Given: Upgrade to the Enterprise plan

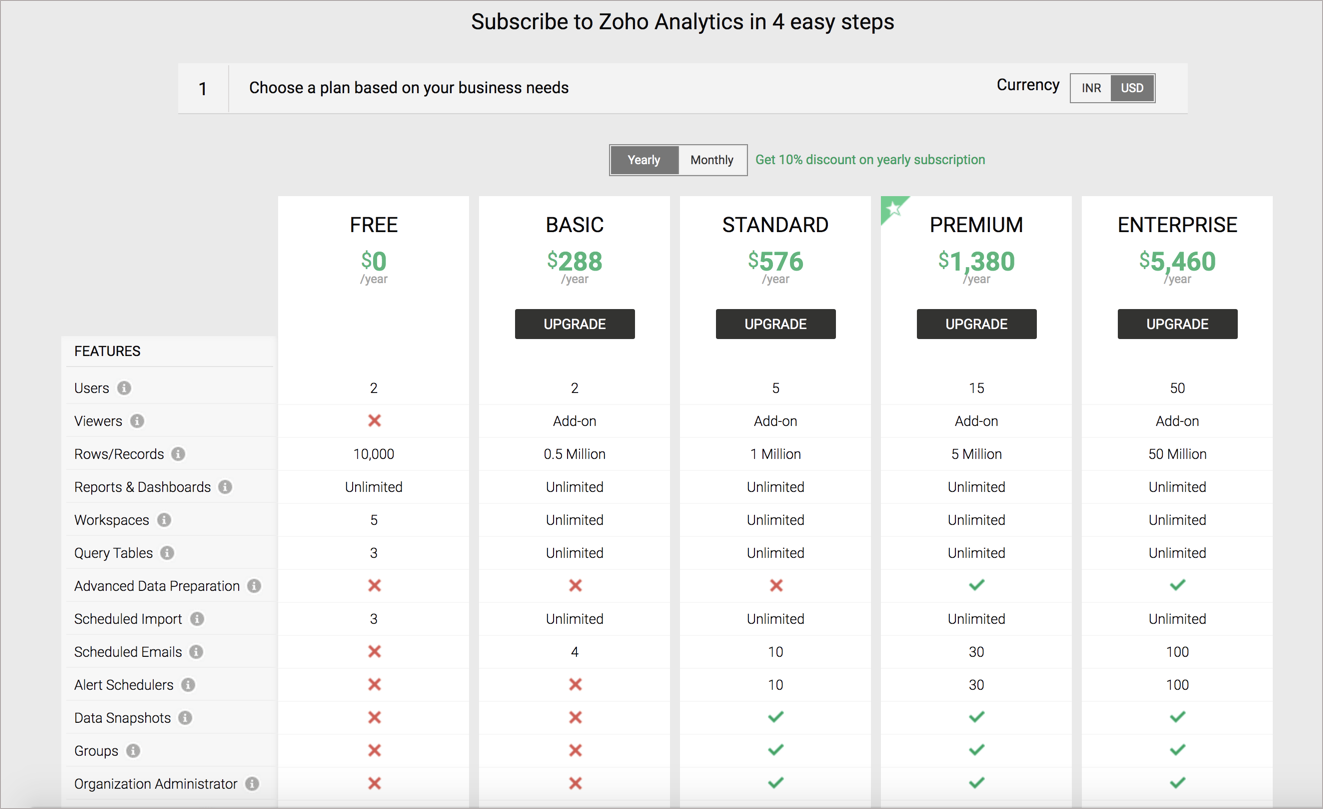Looking at the screenshot, I should pos(1177,324).
